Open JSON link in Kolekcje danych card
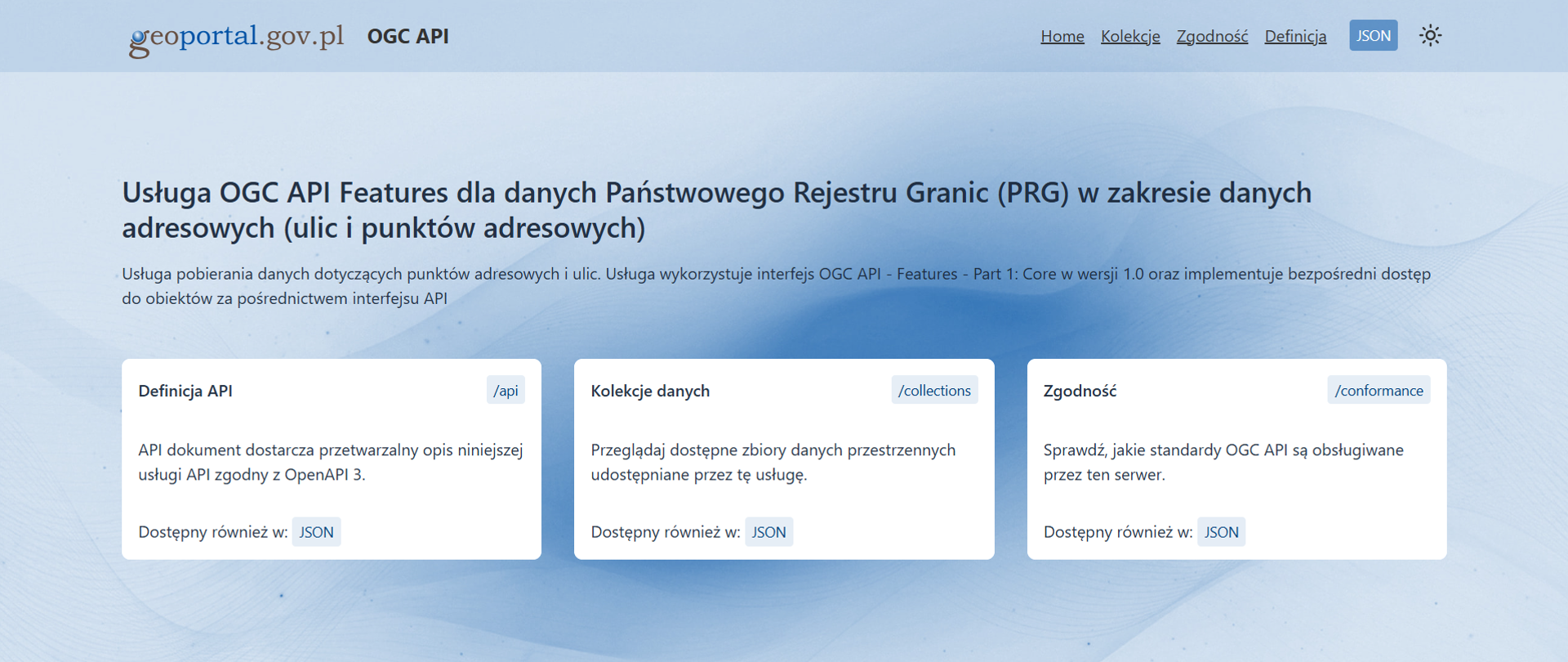Screen dimensions: 1568x662 pyautogui.click(x=768, y=532)
